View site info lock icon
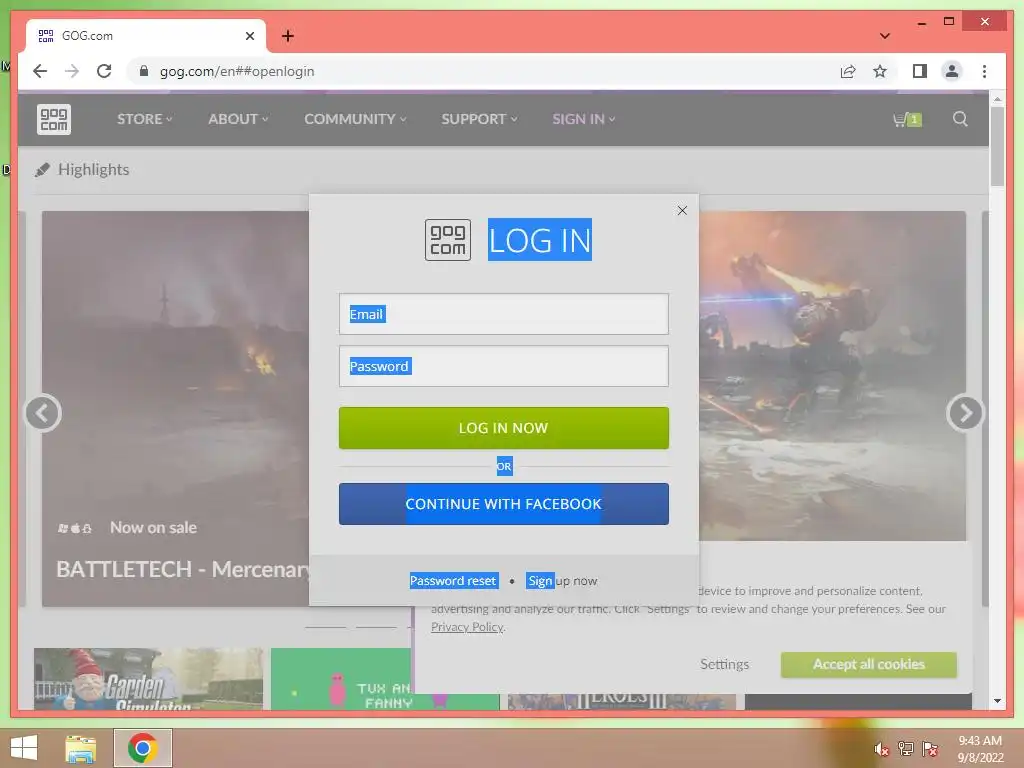Image resolution: width=1024 pixels, height=768 pixels. pos(144,71)
